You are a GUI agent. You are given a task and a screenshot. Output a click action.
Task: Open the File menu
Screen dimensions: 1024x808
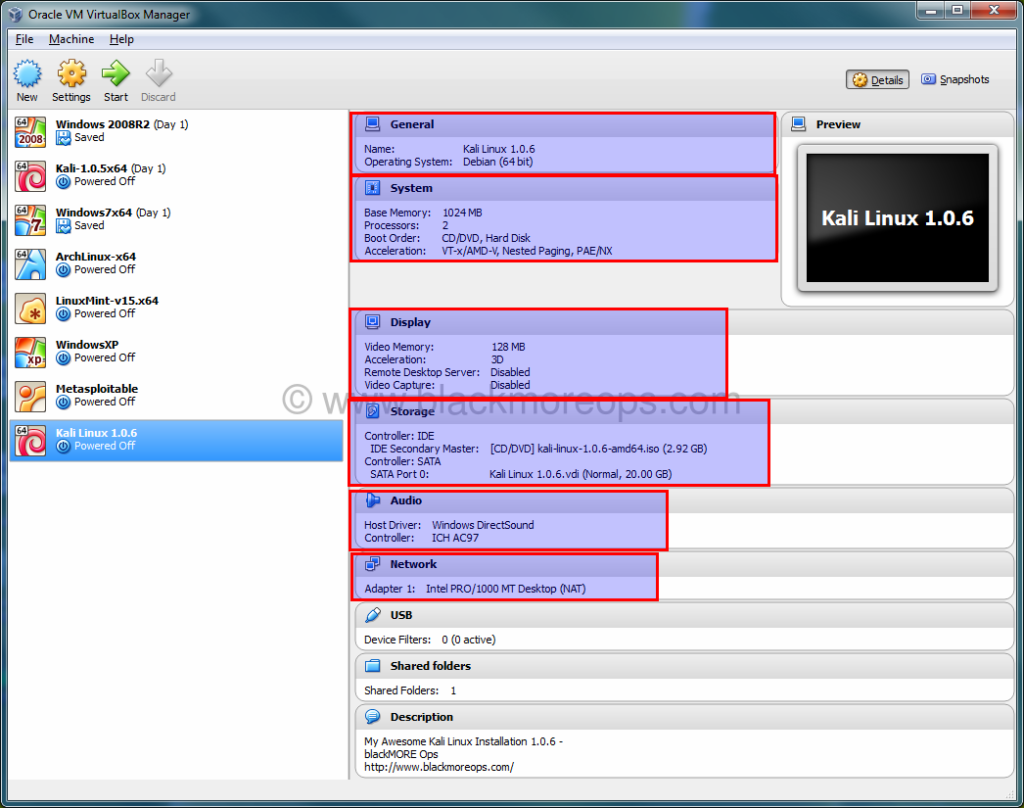click(x=24, y=39)
